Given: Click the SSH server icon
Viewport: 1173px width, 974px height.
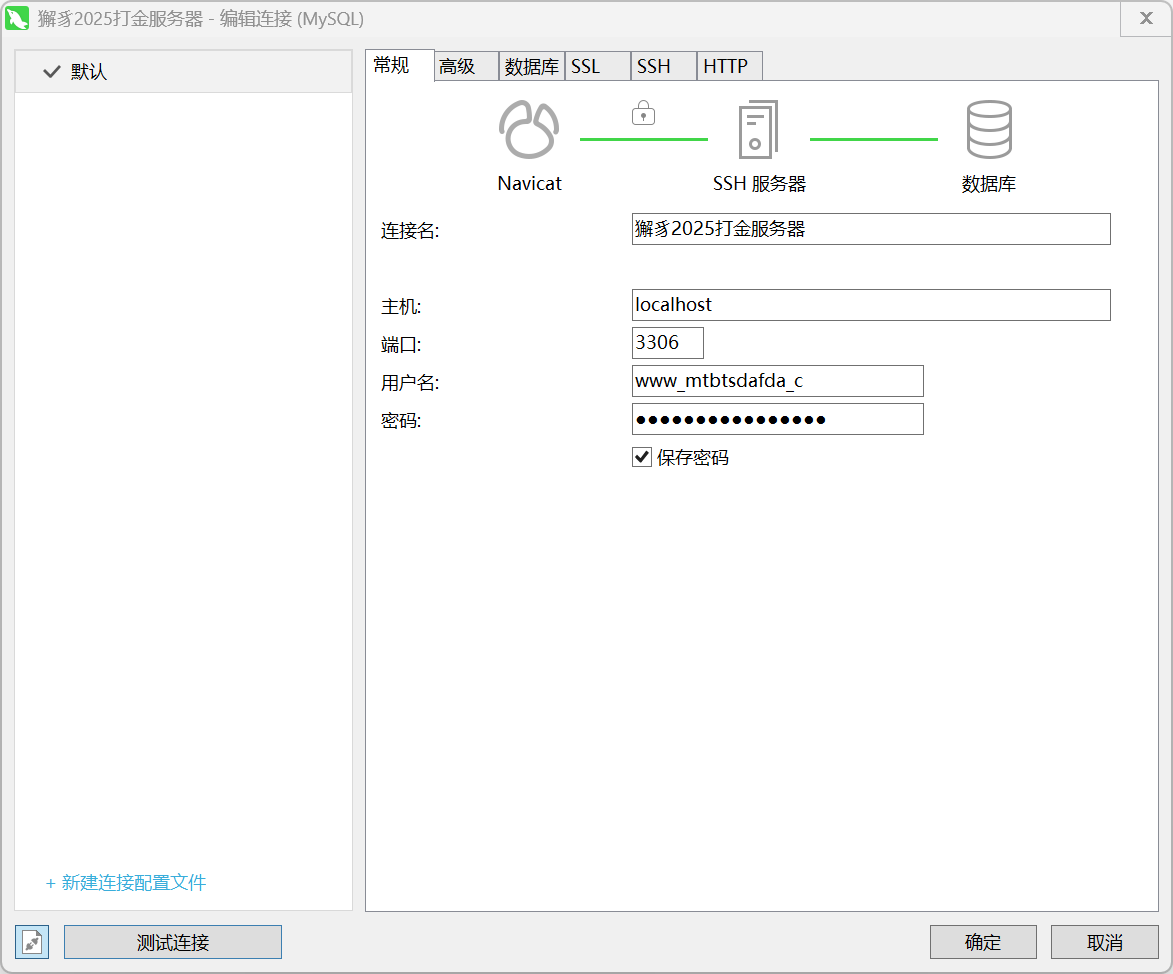Looking at the screenshot, I should click(x=758, y=130).
